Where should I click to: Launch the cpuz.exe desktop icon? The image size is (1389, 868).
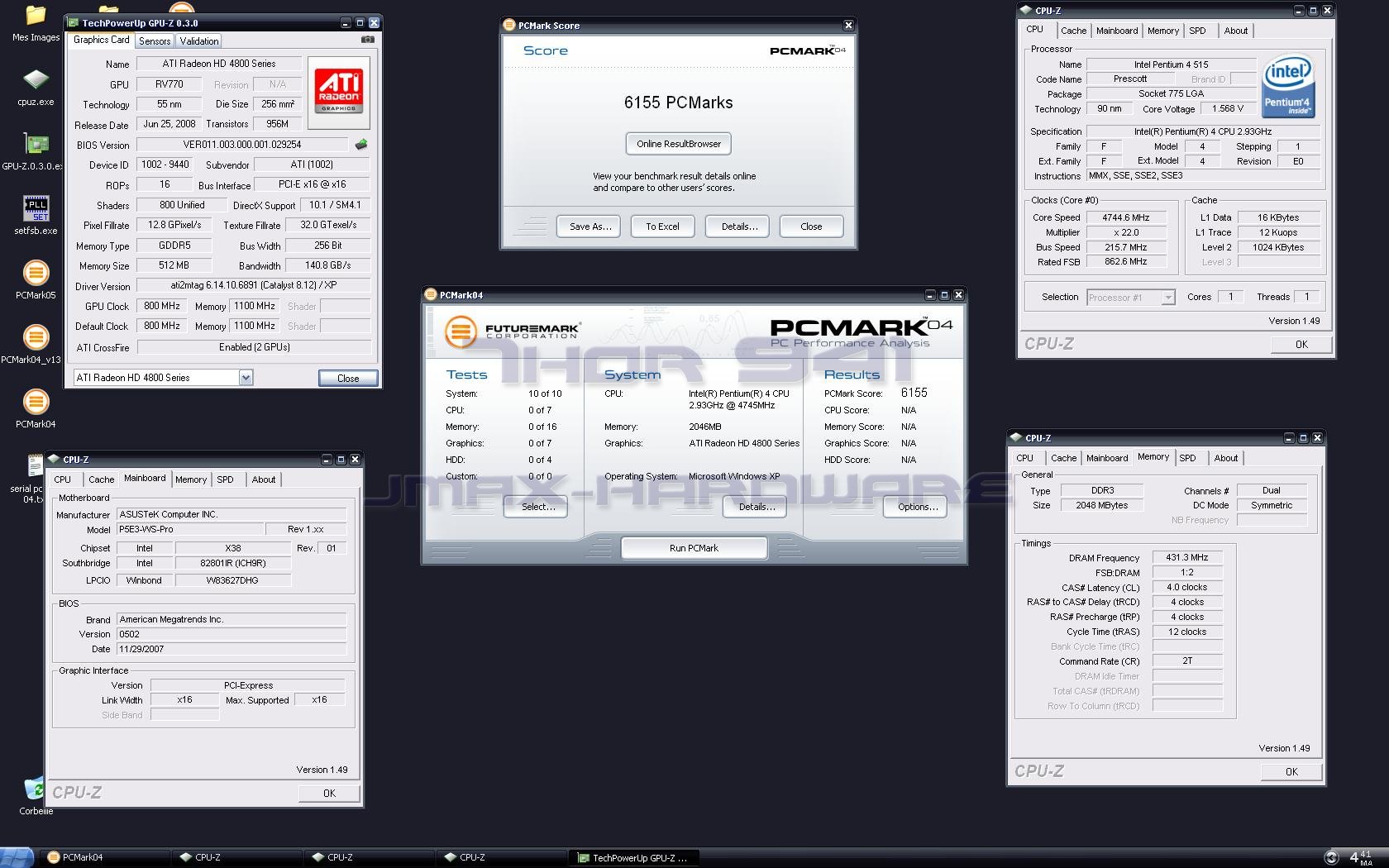click(36, 80)
